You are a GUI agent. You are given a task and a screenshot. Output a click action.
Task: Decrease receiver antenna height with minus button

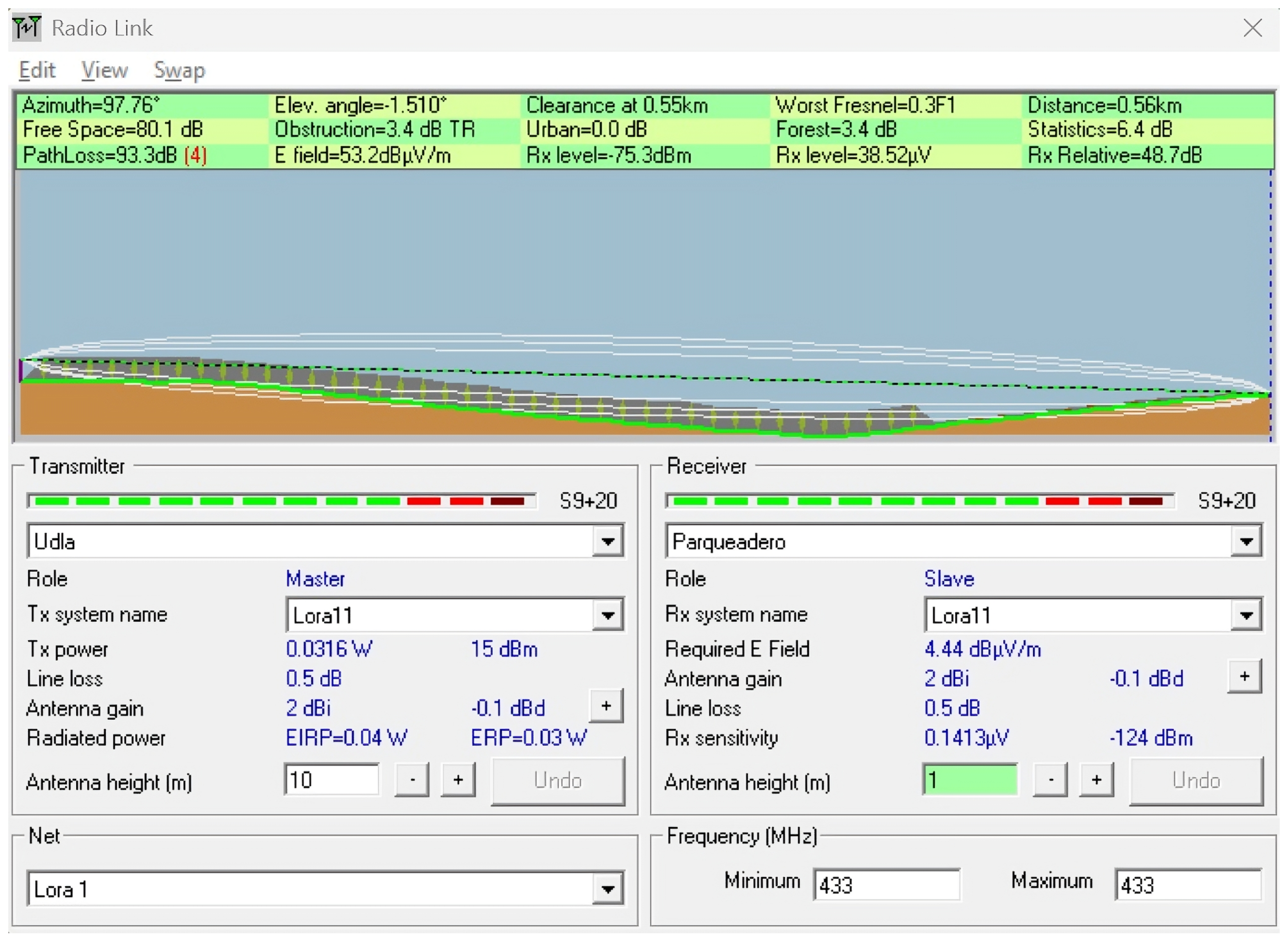[1050, 779]
